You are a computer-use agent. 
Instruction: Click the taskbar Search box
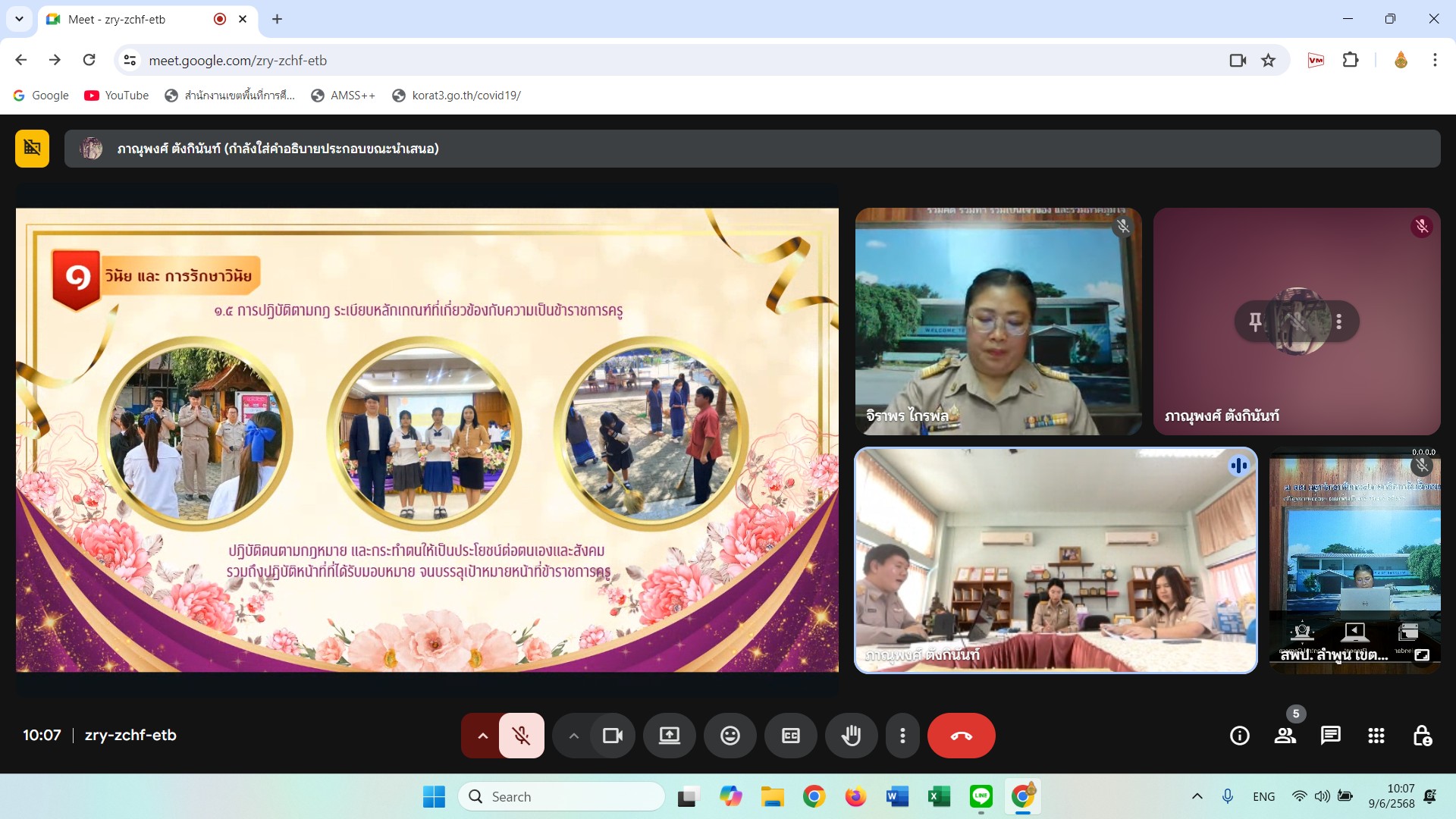(562, 797)
